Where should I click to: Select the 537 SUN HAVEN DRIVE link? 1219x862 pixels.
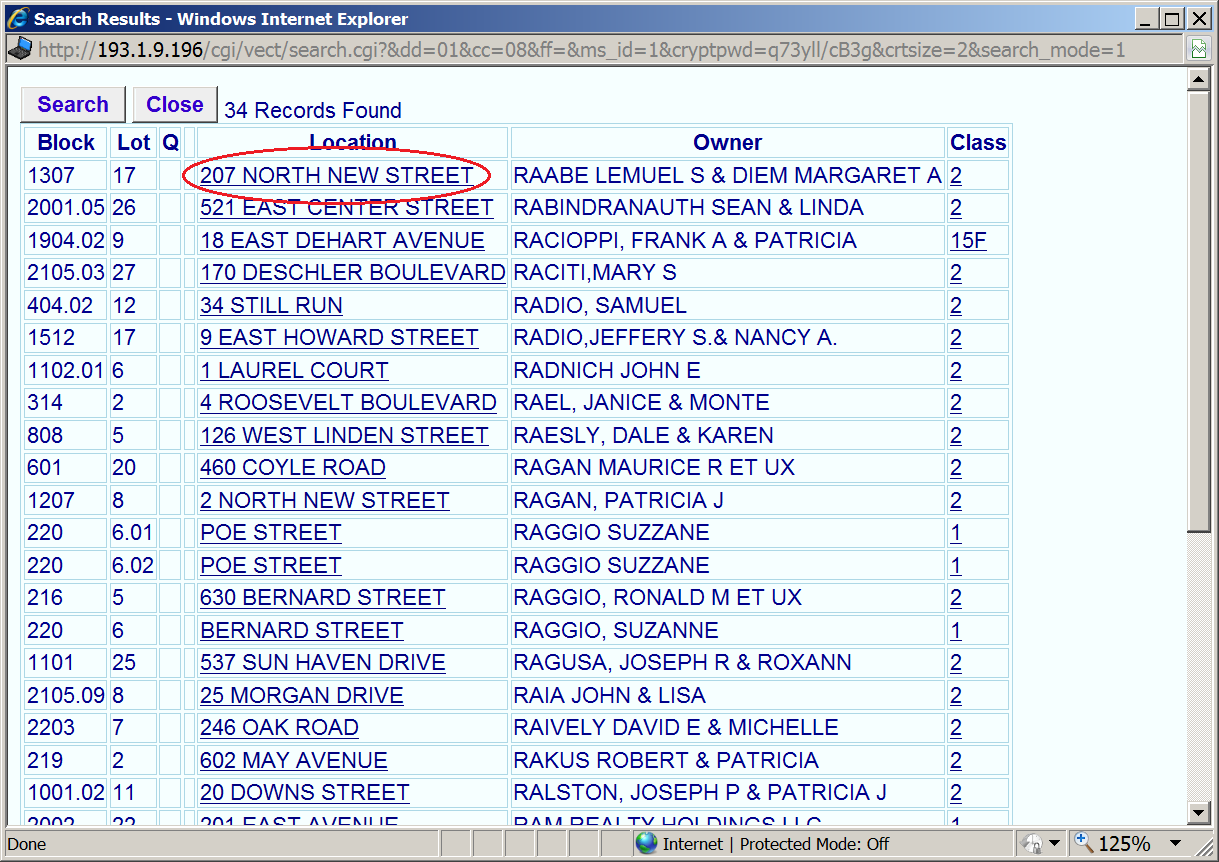tap(322, 663)
